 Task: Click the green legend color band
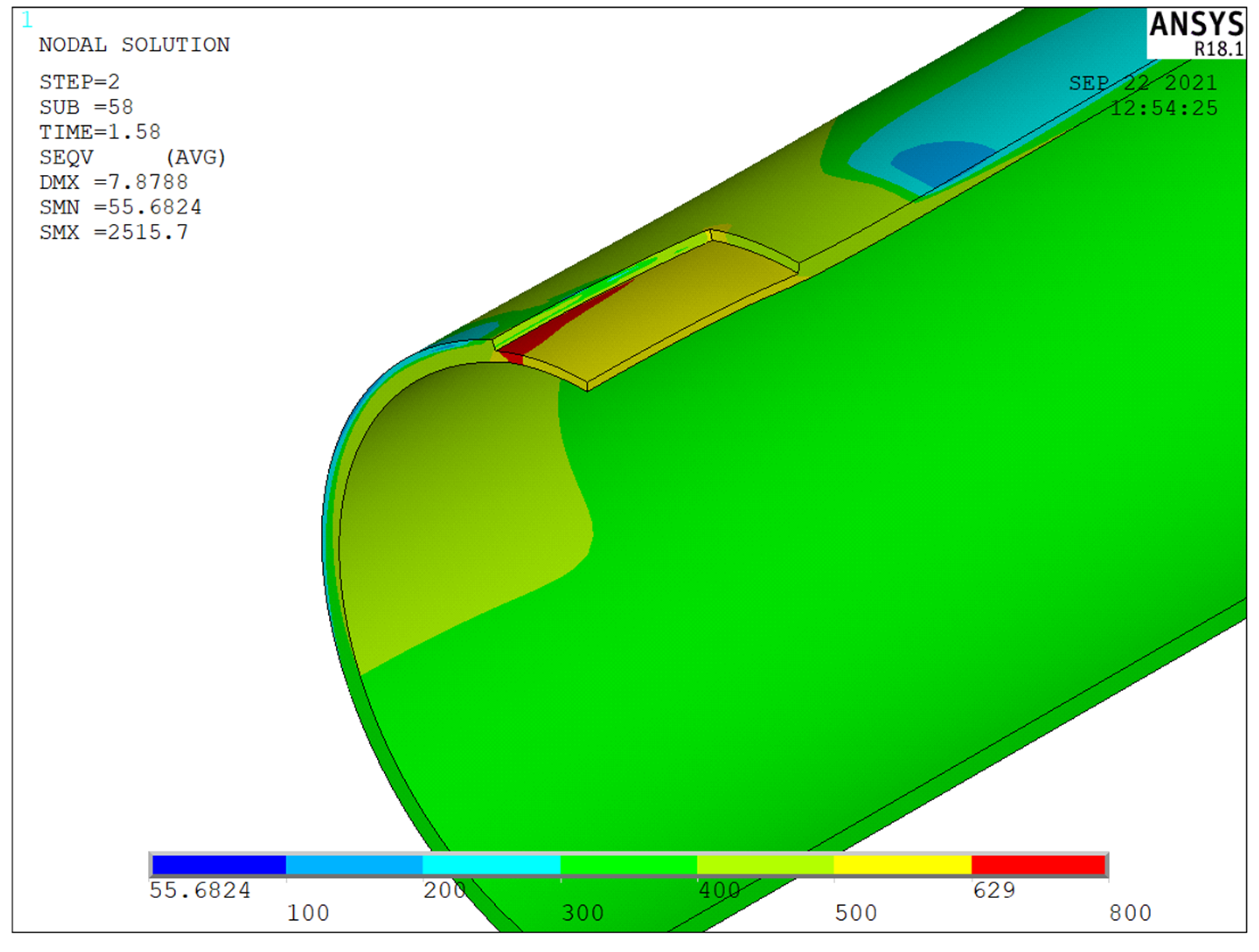click(x=628, y=865)
